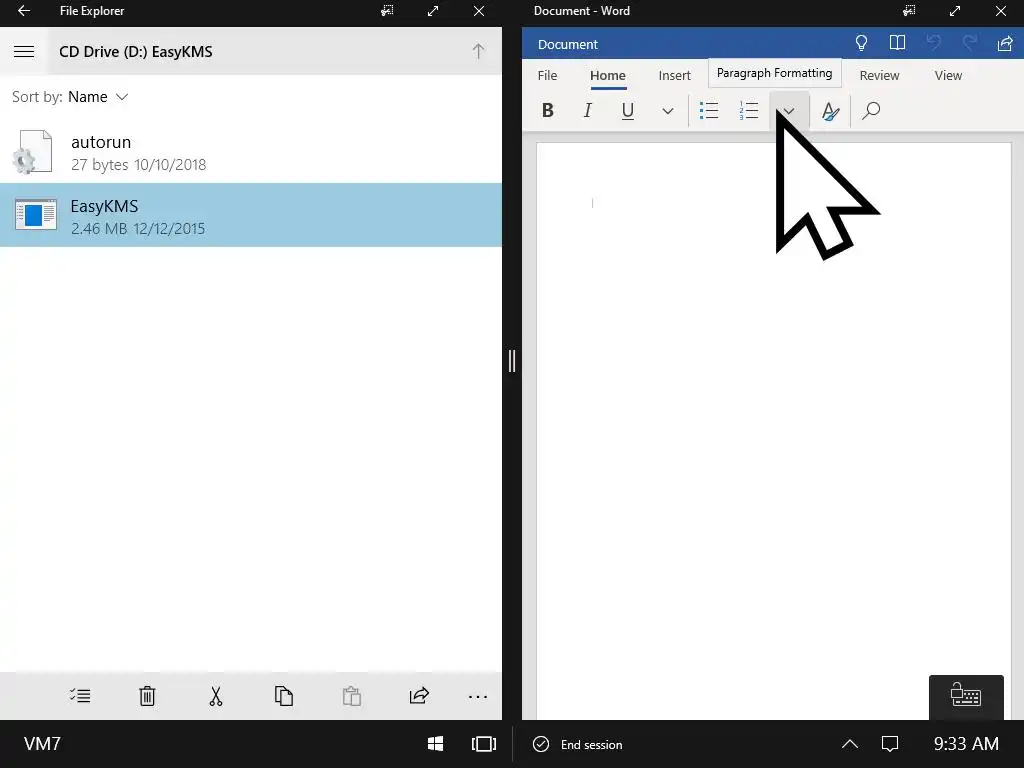The height and width of the screenshot is (768, 1024).
Task: Open the Tell Me lightbulb
Action: pos(861,44)
